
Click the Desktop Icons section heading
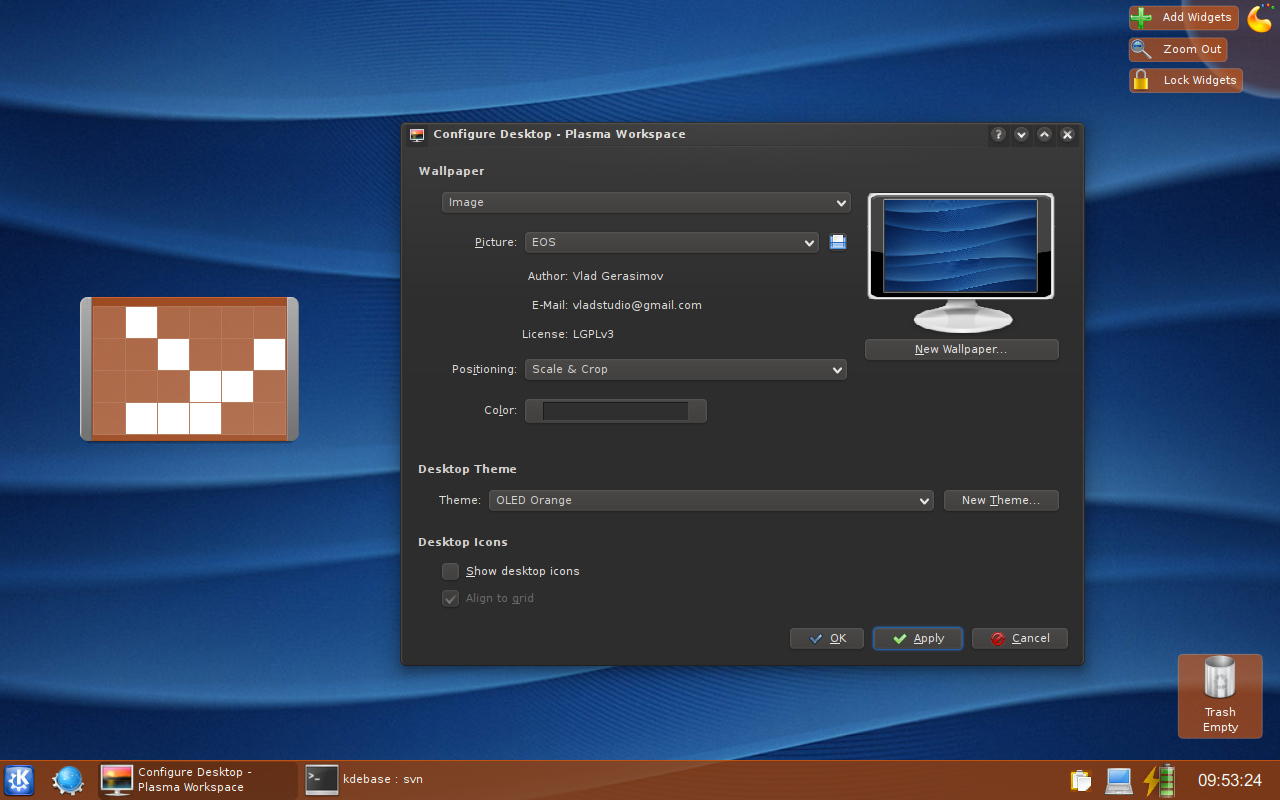click(x=463, y=542)
